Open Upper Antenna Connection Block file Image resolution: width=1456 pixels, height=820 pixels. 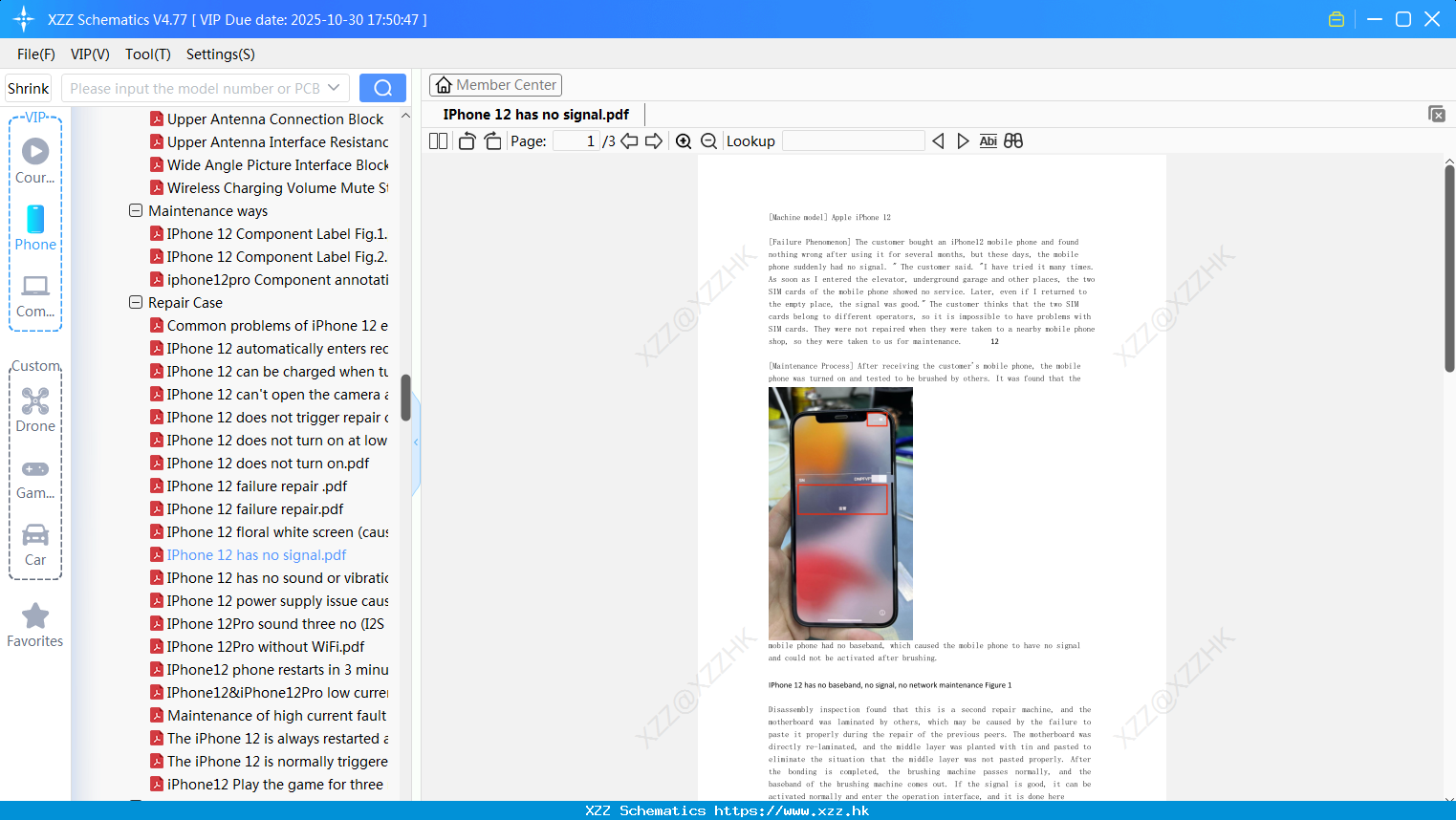click(x=268, y=119)
